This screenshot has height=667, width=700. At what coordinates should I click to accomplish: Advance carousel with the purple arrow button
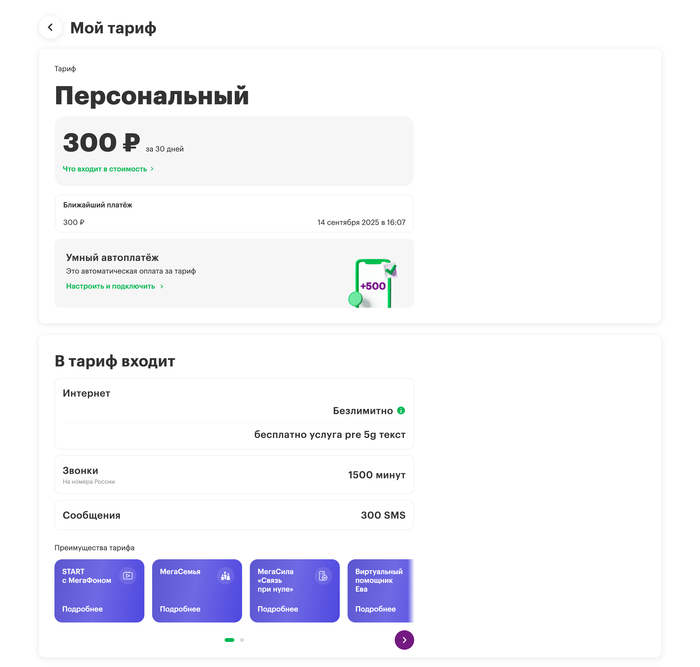coord(404,640)
